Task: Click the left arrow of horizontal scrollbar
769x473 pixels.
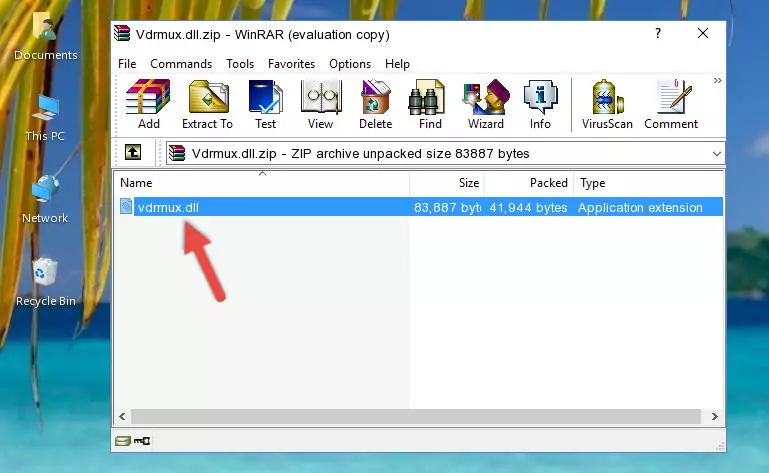Action: pos(122,416)
